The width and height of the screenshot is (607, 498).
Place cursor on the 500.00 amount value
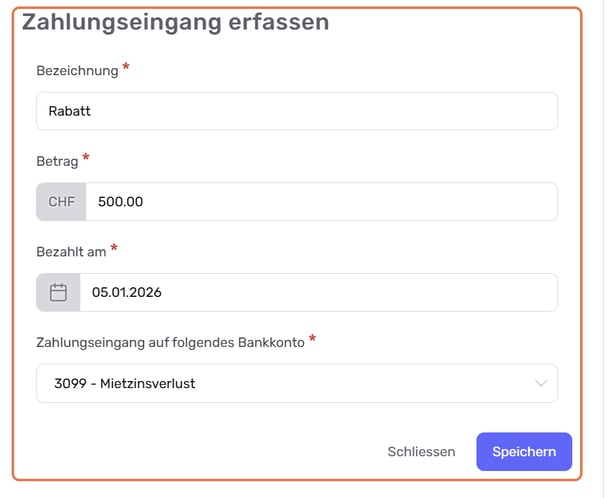[121, 202]
